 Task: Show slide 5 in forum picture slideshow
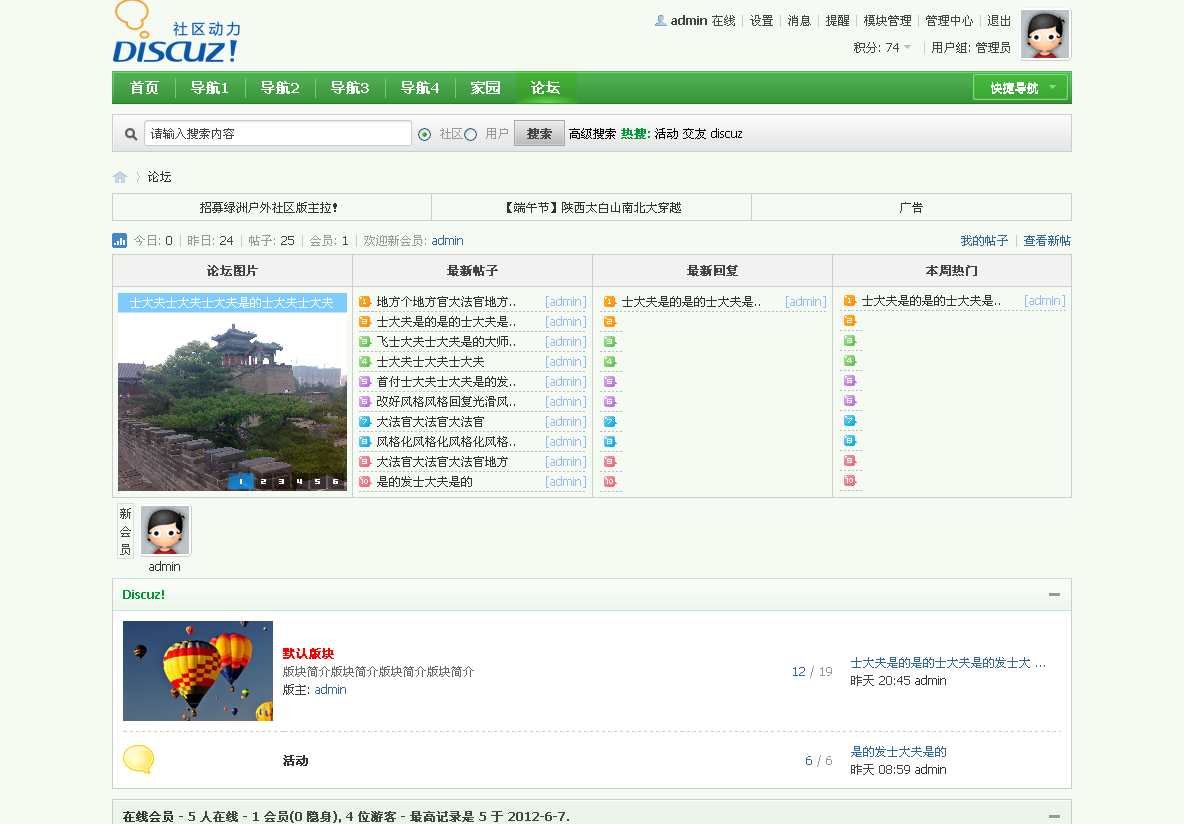point(318,482)
